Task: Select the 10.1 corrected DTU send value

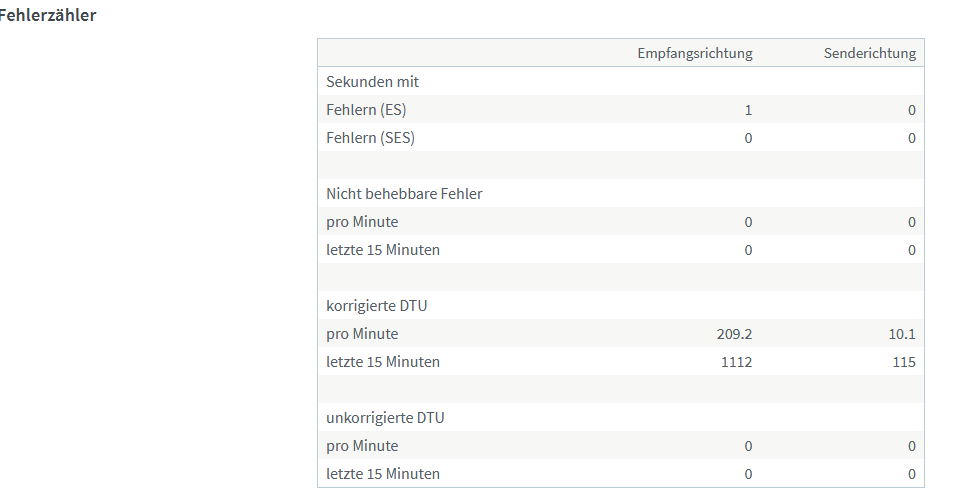Action: pos(902,334)
